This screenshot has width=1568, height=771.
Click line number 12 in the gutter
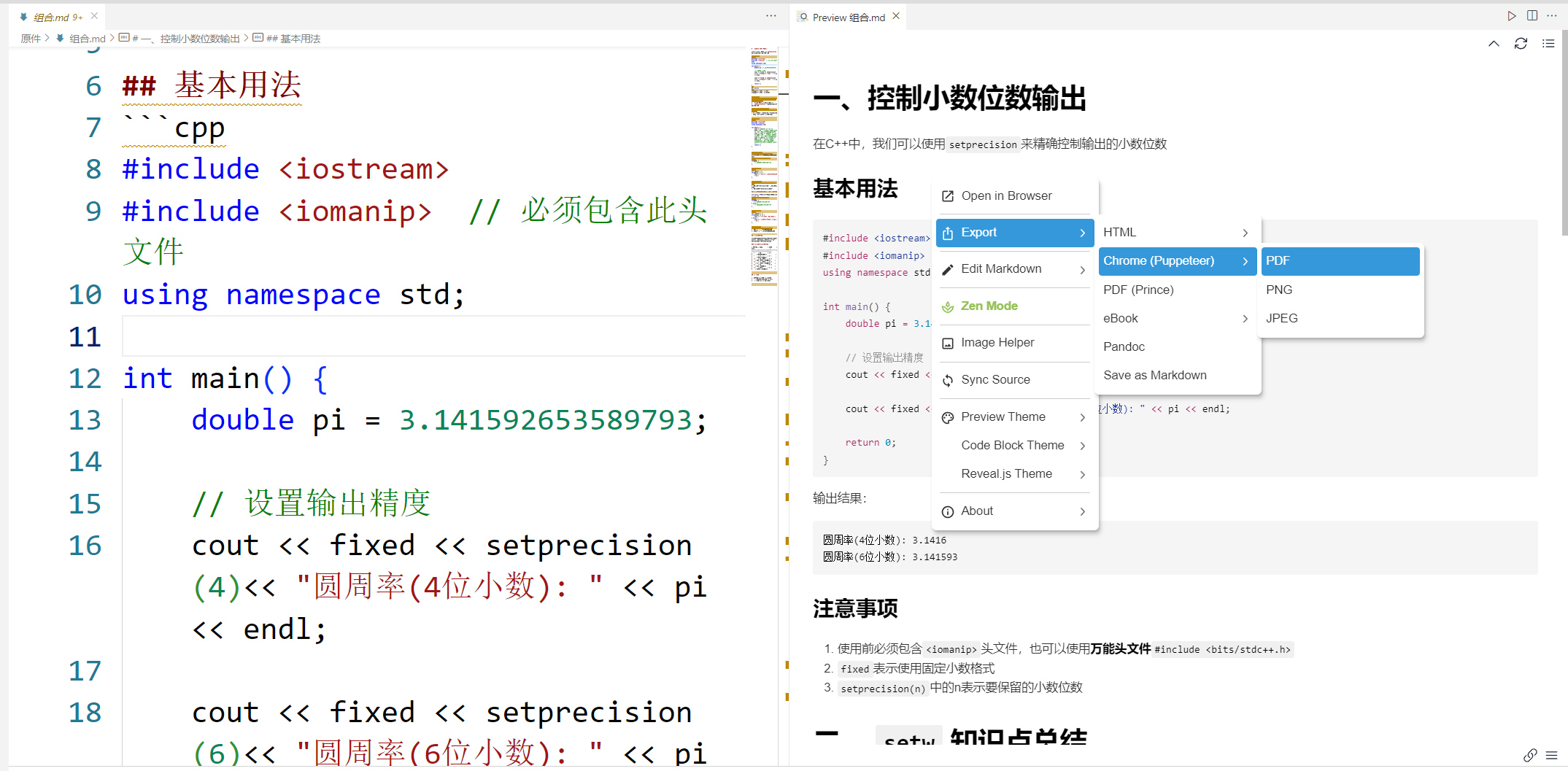coord(85,379)
